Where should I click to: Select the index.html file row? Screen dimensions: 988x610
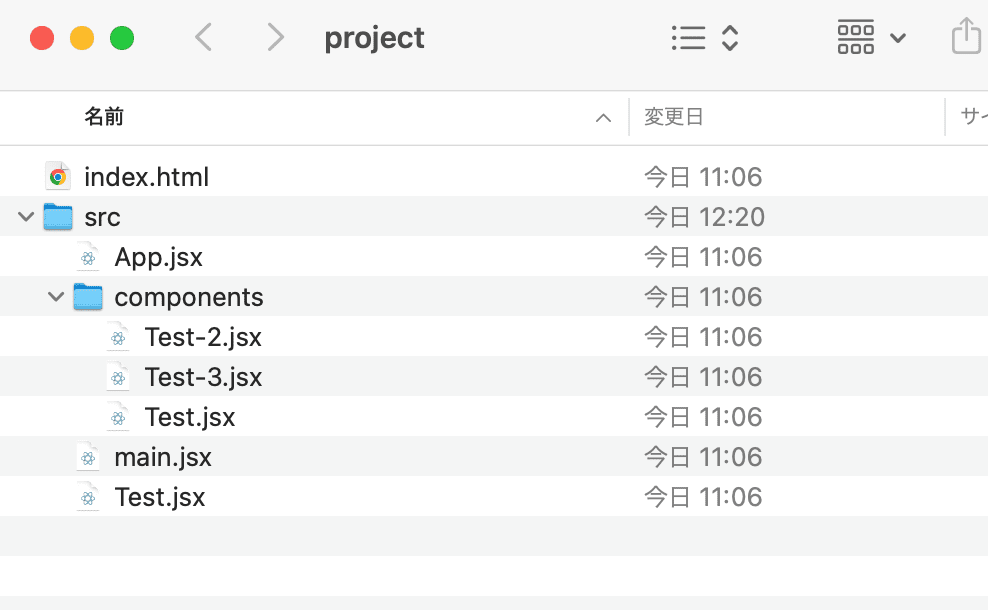click(x=494, y=176)
